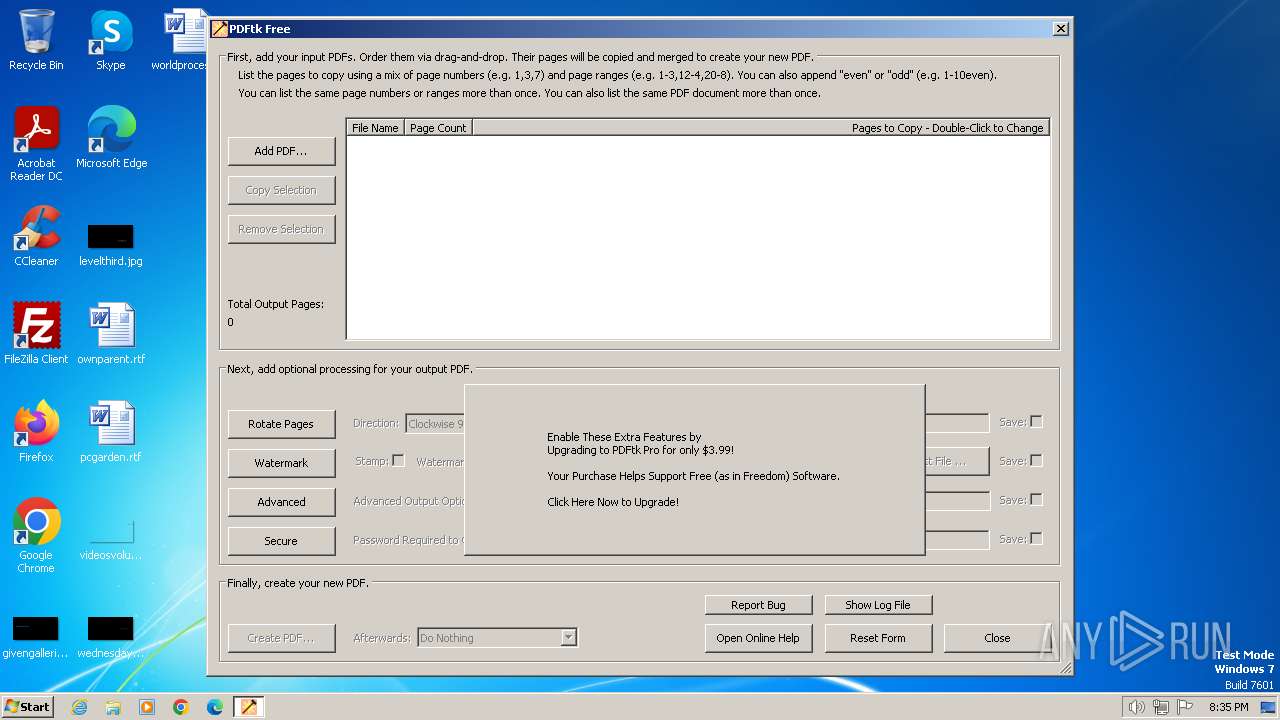This screenshot has width=1280, height=720.
Task: Open File Explorer from the taskbar
Action: pos(113,707)
